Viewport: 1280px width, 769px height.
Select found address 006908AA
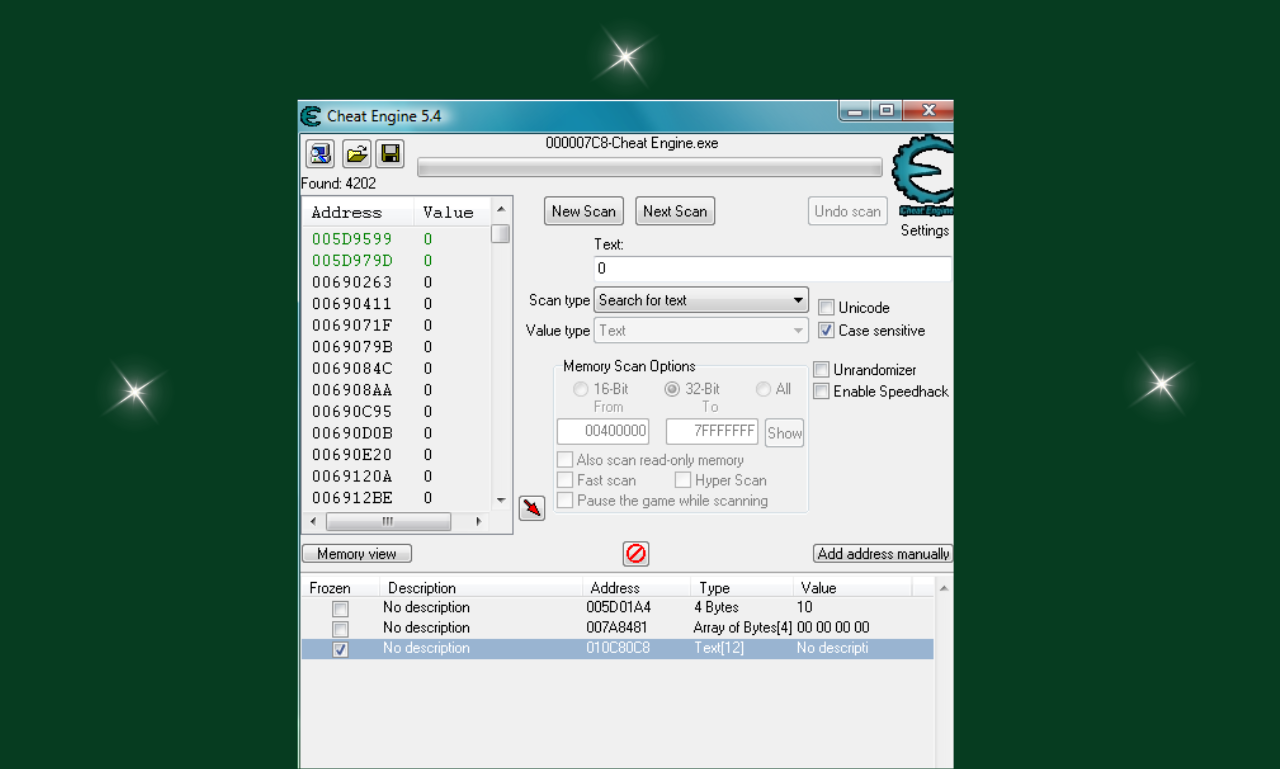click(352, 390)
